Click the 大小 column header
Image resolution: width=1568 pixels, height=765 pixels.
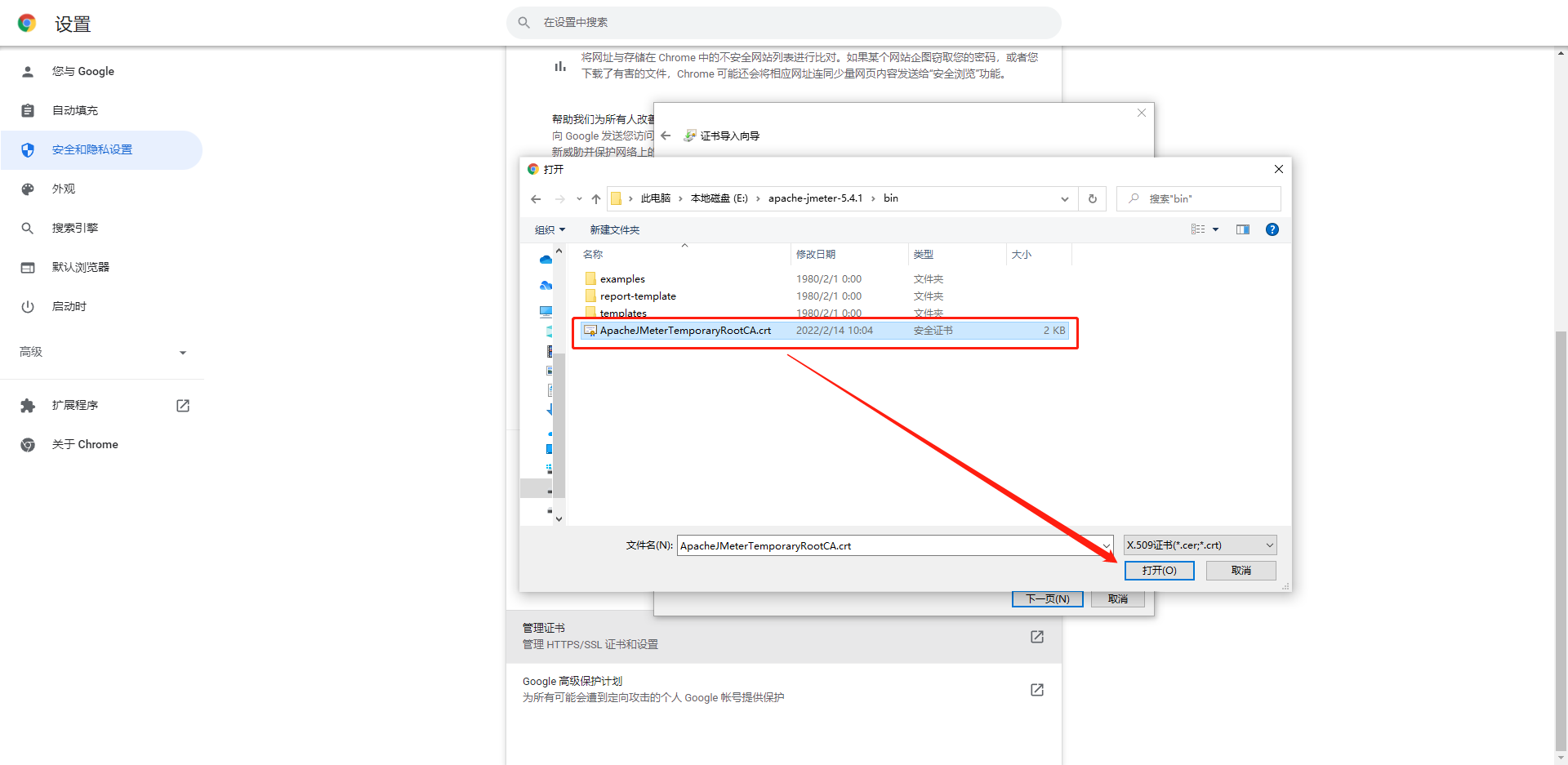(x=1039, y=255)
